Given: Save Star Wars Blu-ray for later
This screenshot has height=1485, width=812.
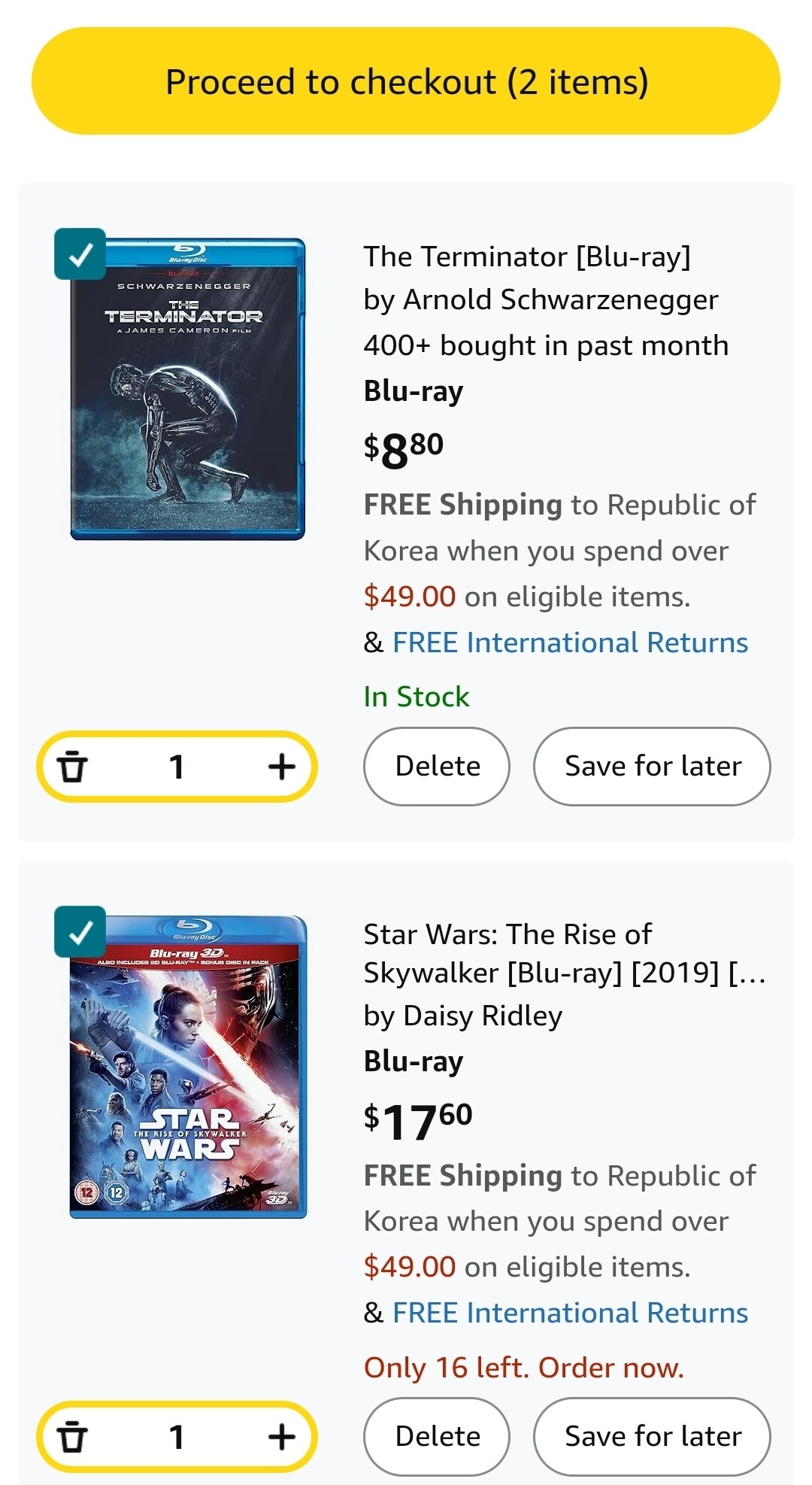Looking at the screenshot, I should tap(652, 1436).
